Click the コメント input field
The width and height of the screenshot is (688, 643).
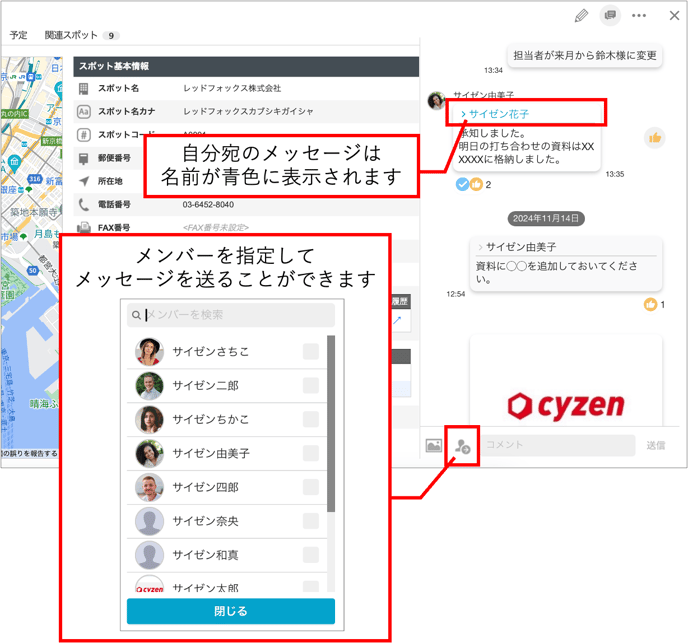(x=558, y=445)
